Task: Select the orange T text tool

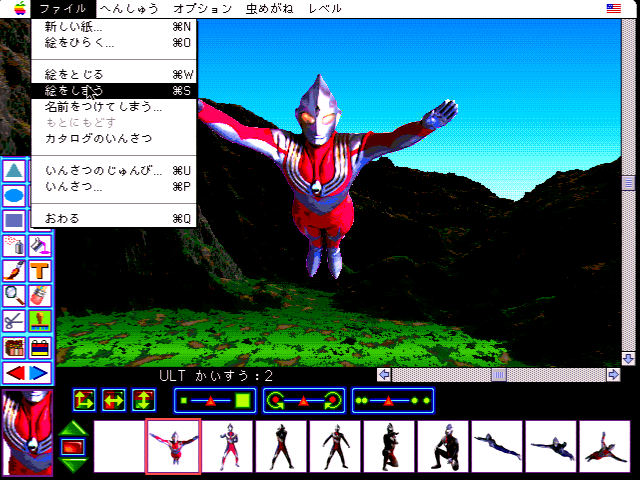Action: pyautogui.click(x=40, y=271)
